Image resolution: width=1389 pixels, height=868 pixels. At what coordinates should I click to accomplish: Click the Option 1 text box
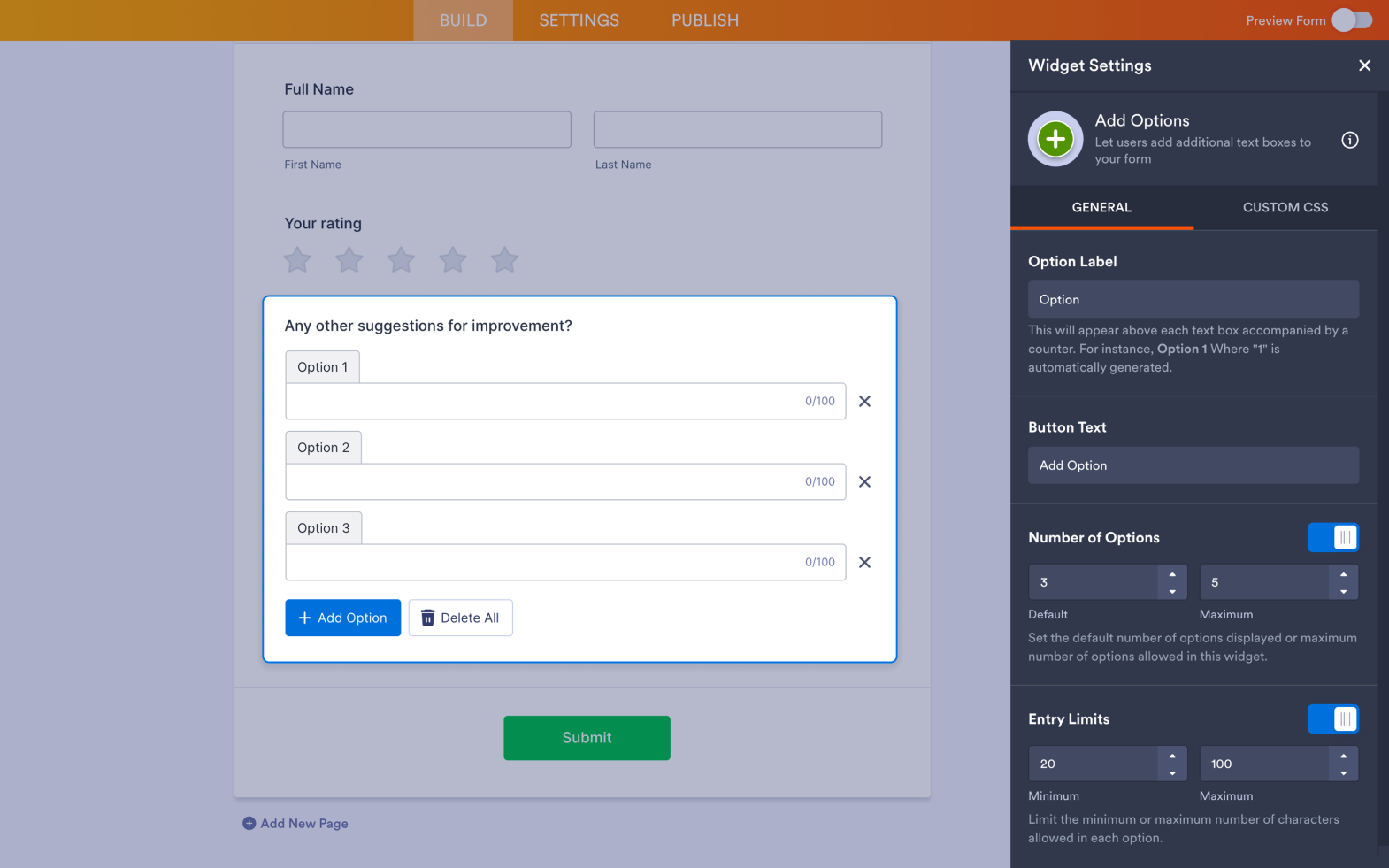point(565,401)
